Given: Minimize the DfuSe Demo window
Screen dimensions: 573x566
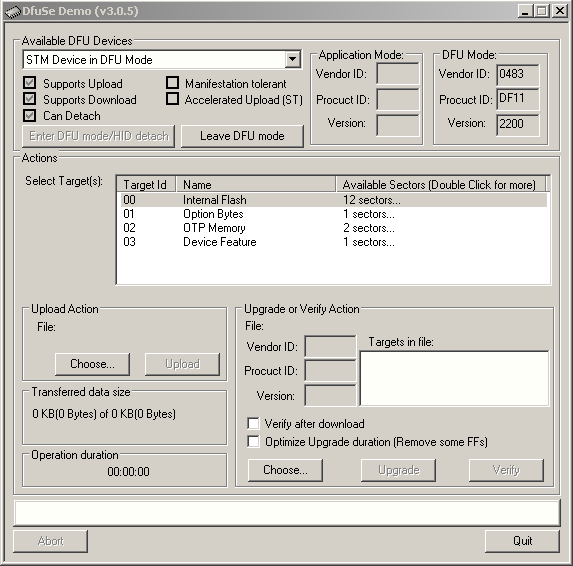Looking at the screenshot, I should pos(525,11).
